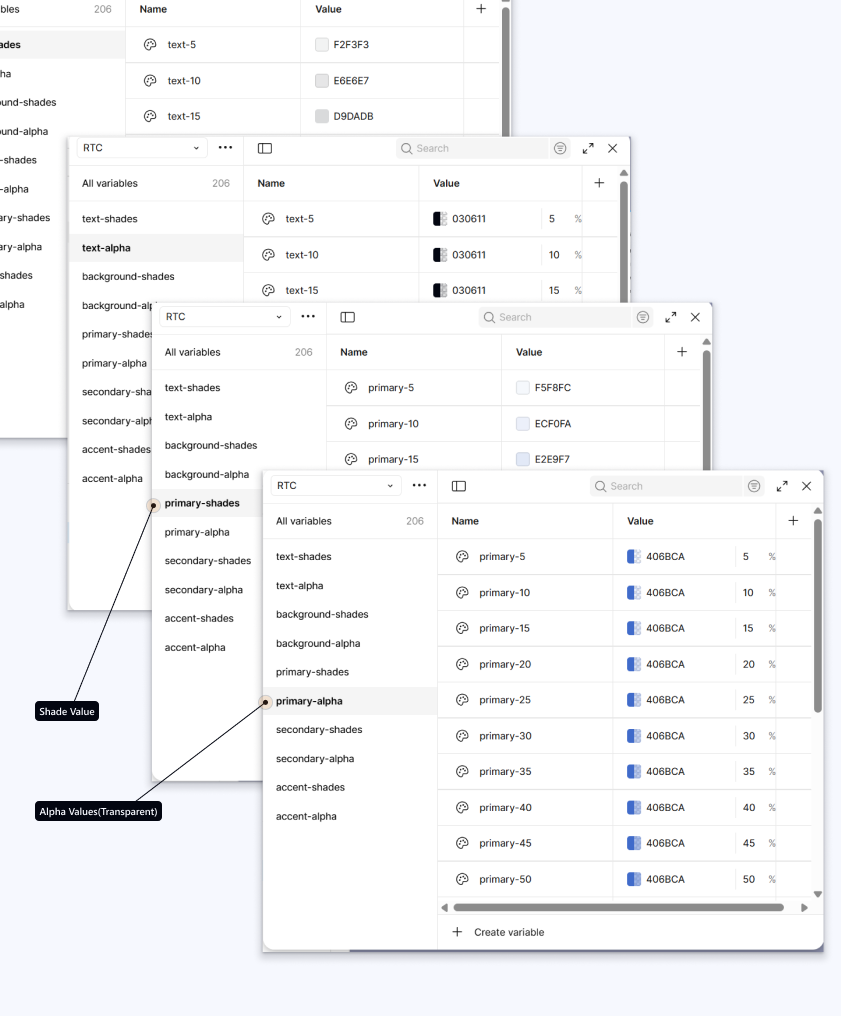Click filter icon in the frontmost panel's search bar
Image resolution: width=841 pixels, height=1016 pixels.
754,486
